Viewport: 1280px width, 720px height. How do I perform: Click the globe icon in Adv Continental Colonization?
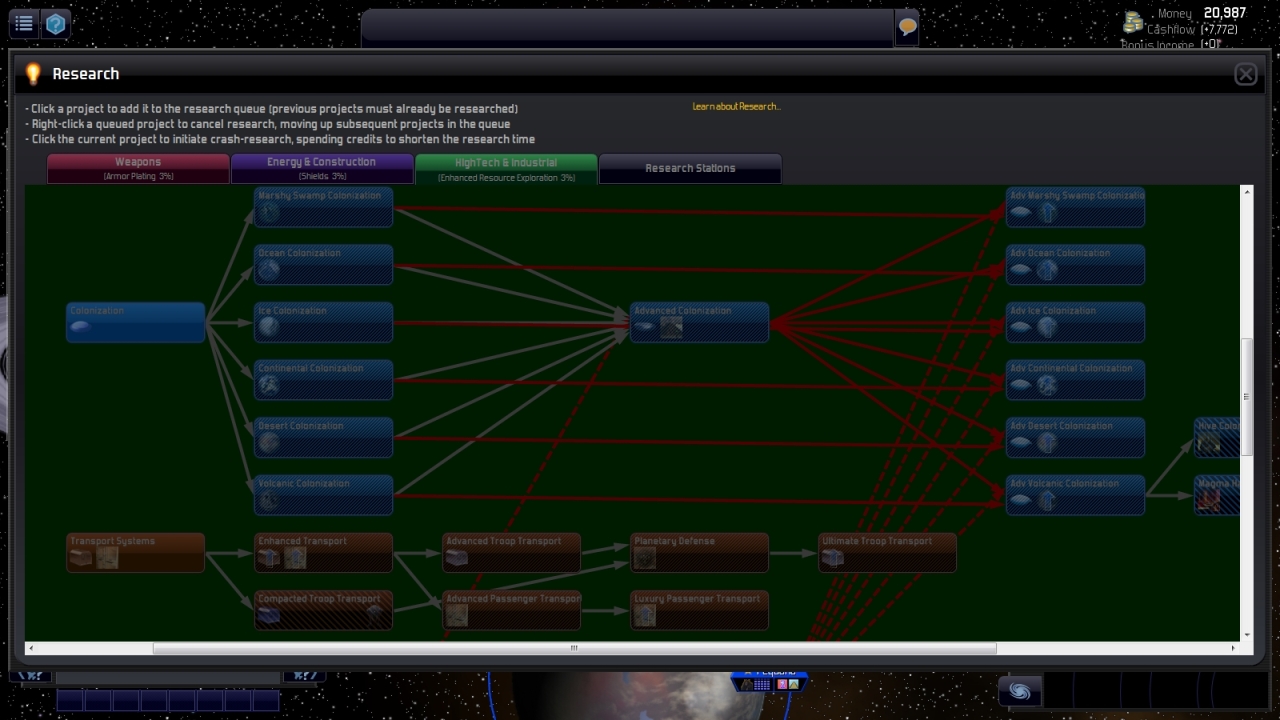click(x=1047, y=385)
